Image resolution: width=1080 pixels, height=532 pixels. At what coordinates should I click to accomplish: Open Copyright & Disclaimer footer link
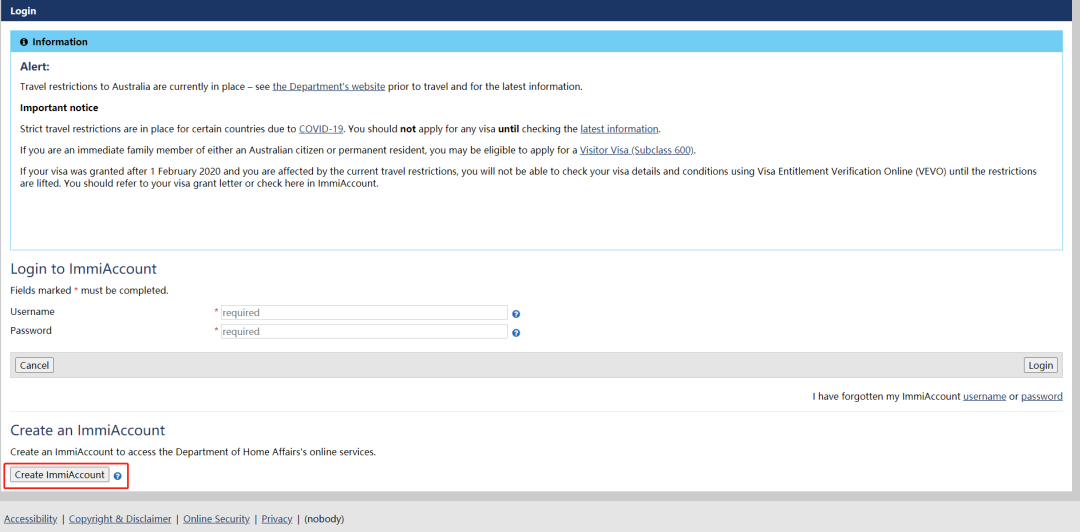click(x=120, y=519)
